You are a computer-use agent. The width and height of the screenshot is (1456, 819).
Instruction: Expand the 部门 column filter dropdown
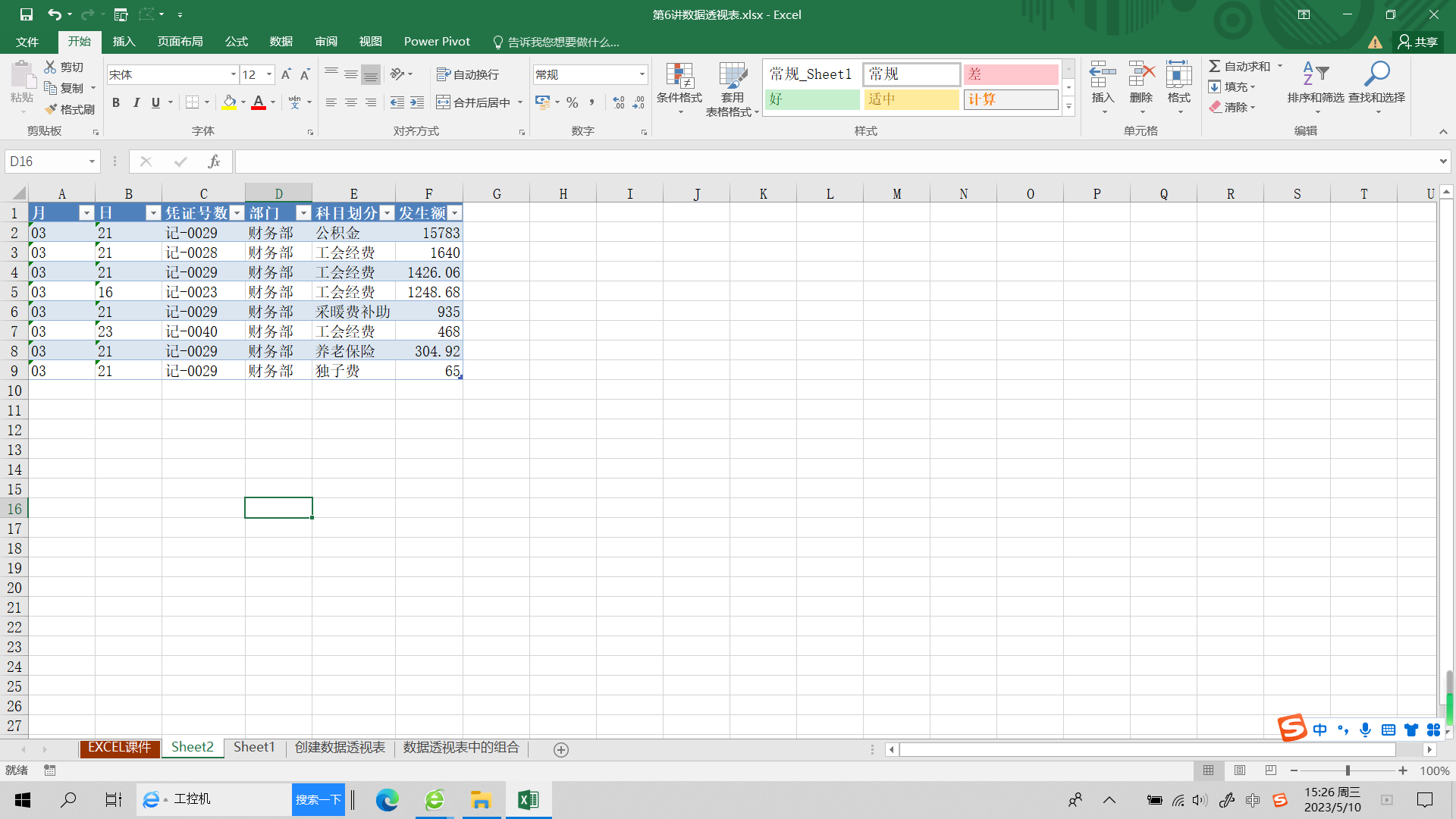click(x=303, y=213)
